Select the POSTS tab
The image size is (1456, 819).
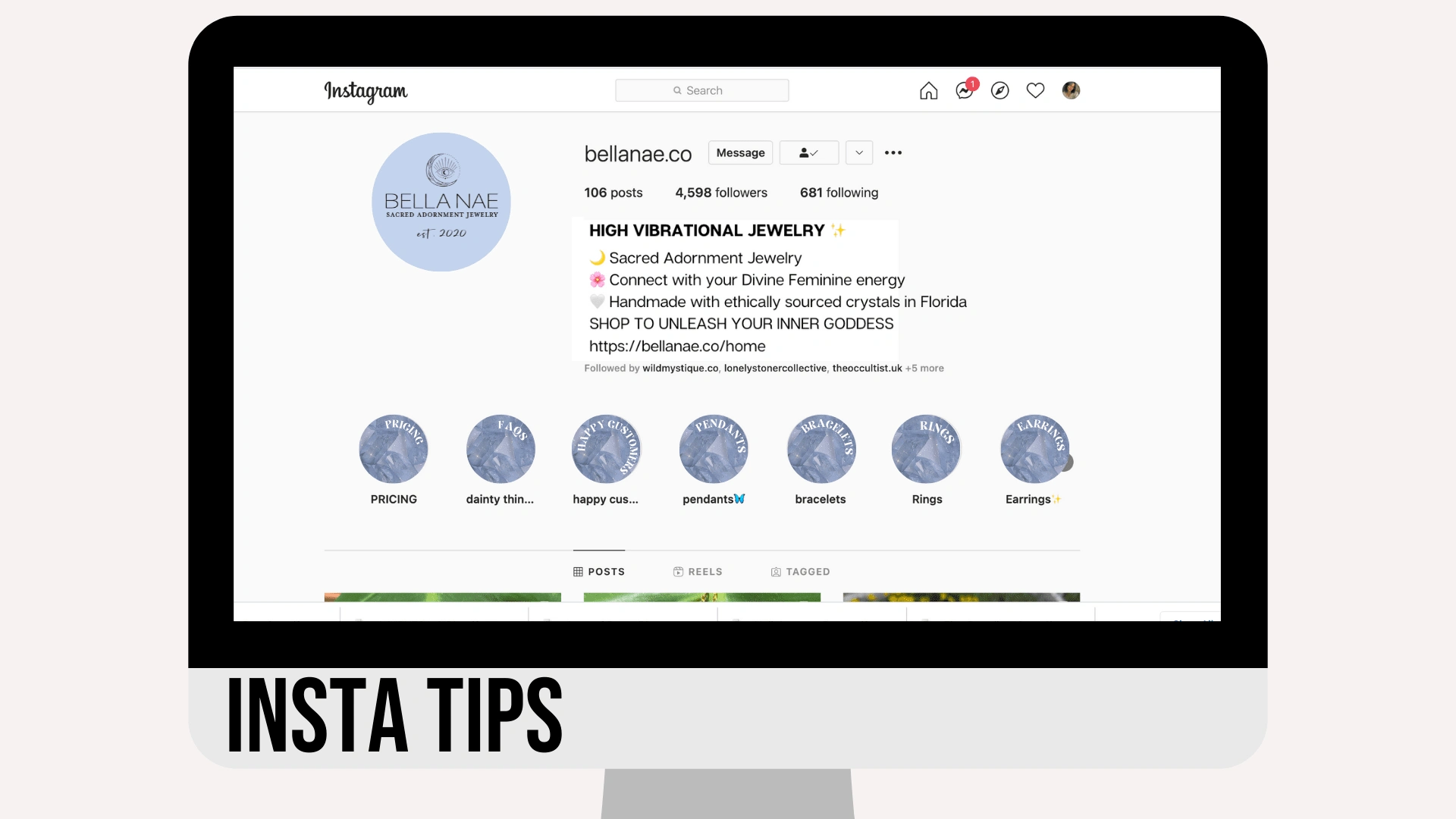click(x=598, y=571)
